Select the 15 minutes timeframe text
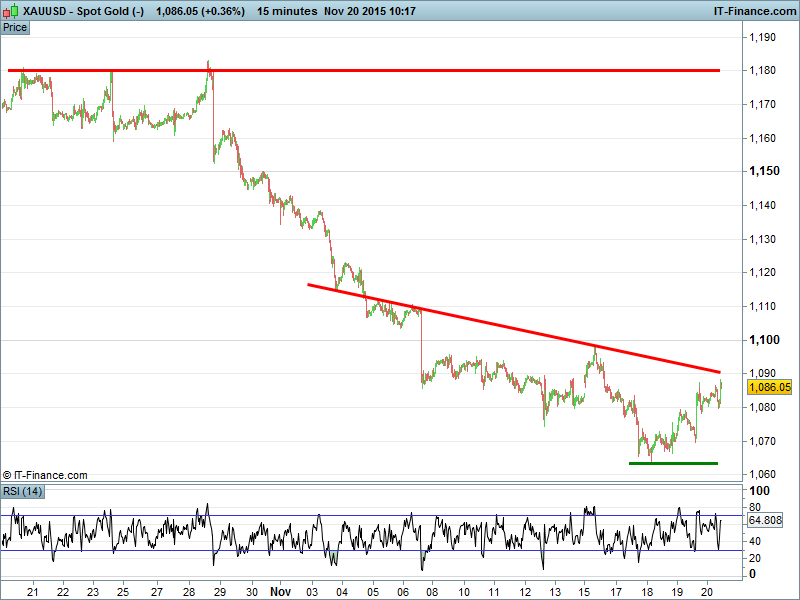 coord(287,11)
